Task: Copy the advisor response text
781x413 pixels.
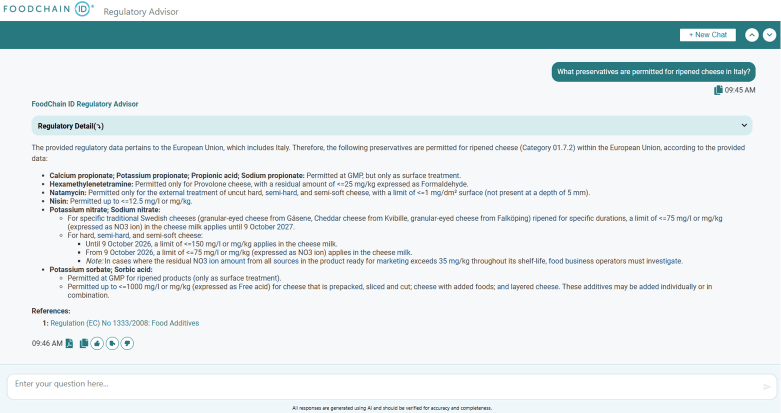Action: (x=84, y=343)
